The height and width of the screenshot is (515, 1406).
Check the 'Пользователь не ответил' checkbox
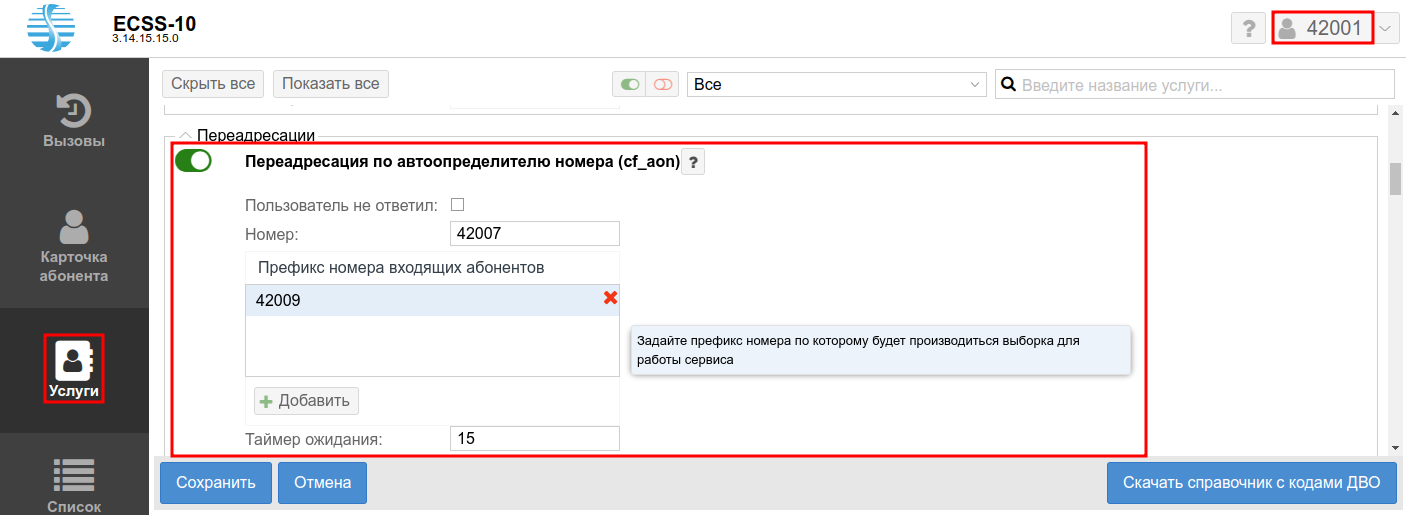coord(458,205)
